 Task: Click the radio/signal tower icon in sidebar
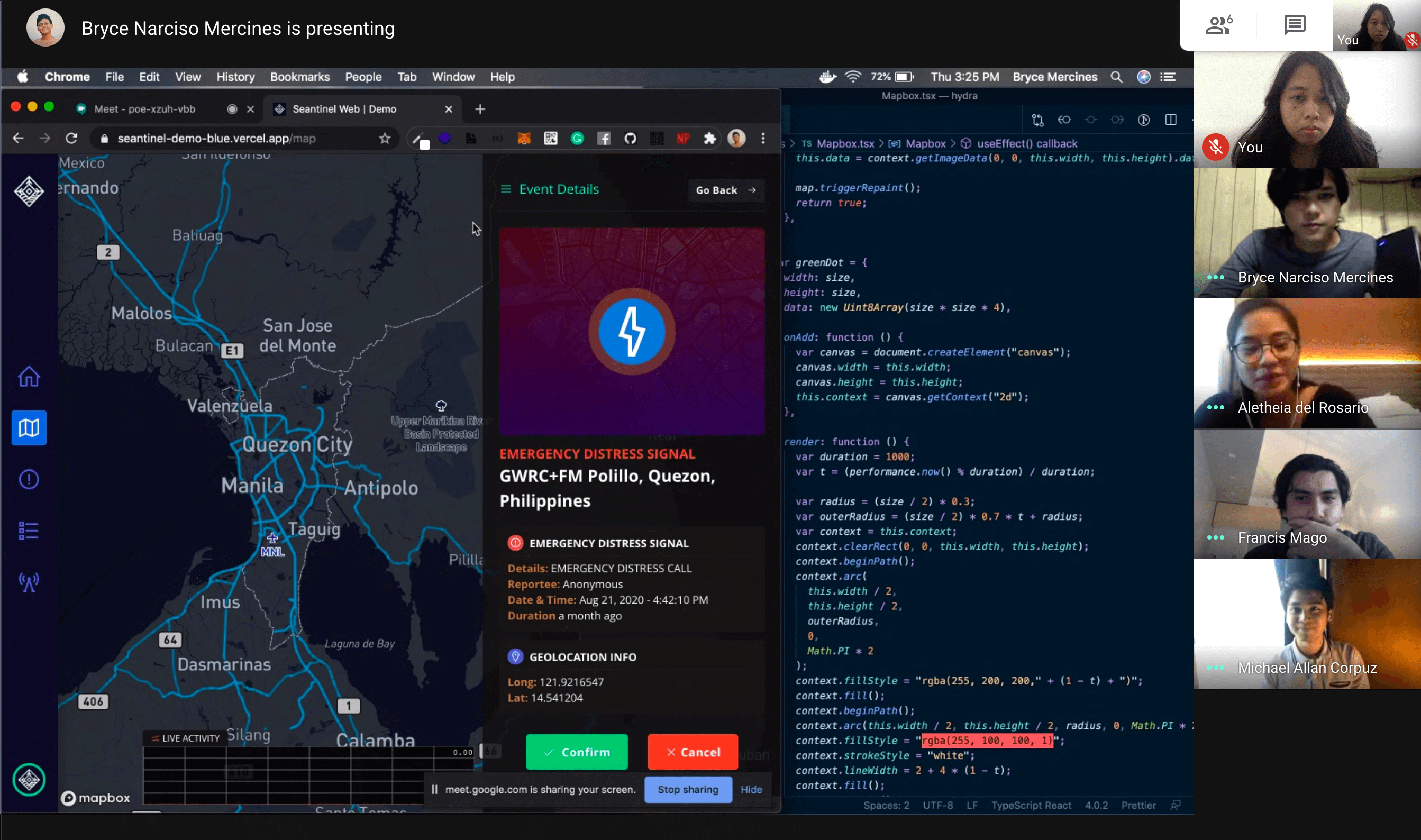pyautogui.click(x=28, y=581)
